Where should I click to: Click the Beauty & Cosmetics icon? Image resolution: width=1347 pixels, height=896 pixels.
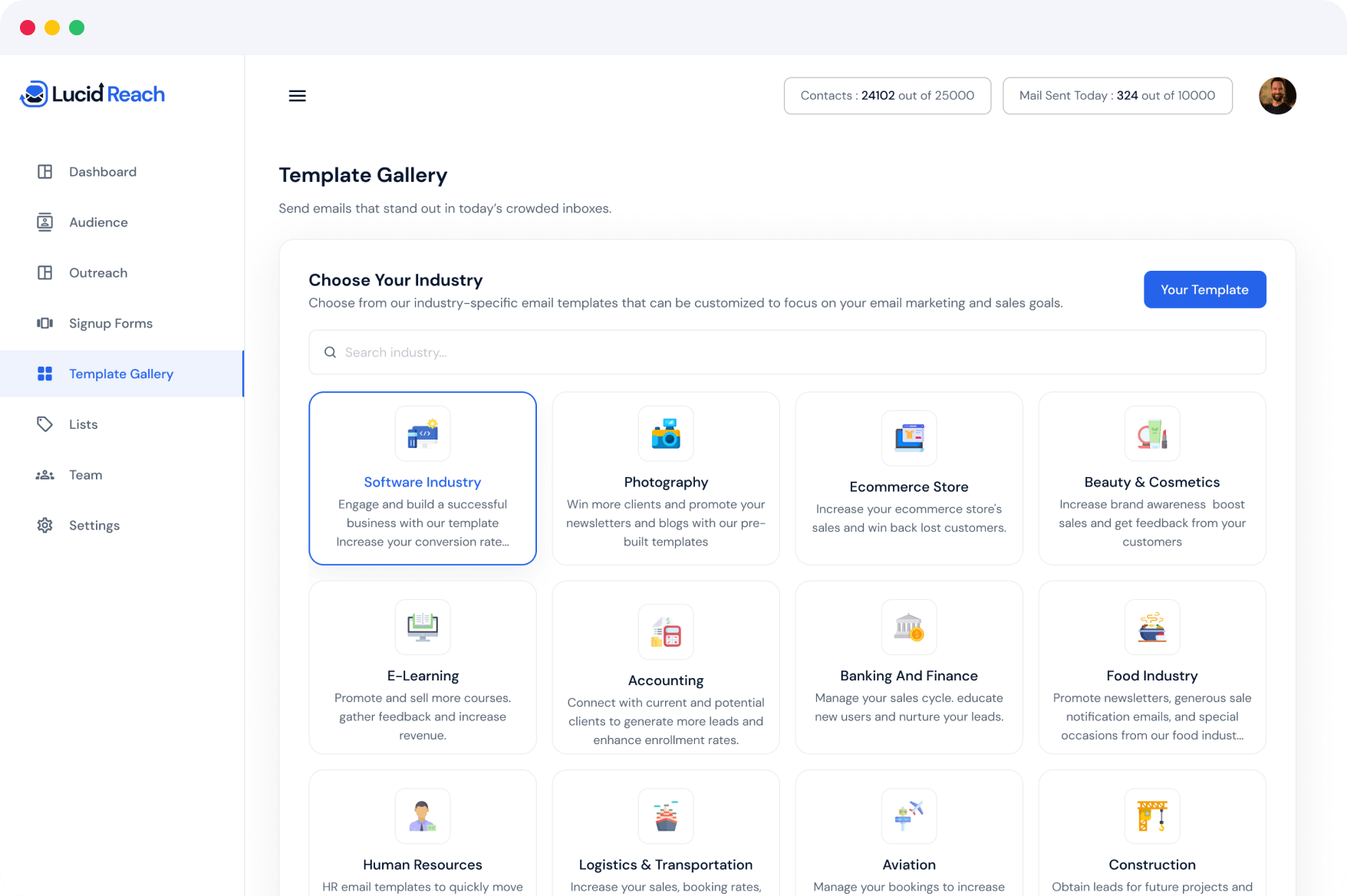pos(1151,434)
